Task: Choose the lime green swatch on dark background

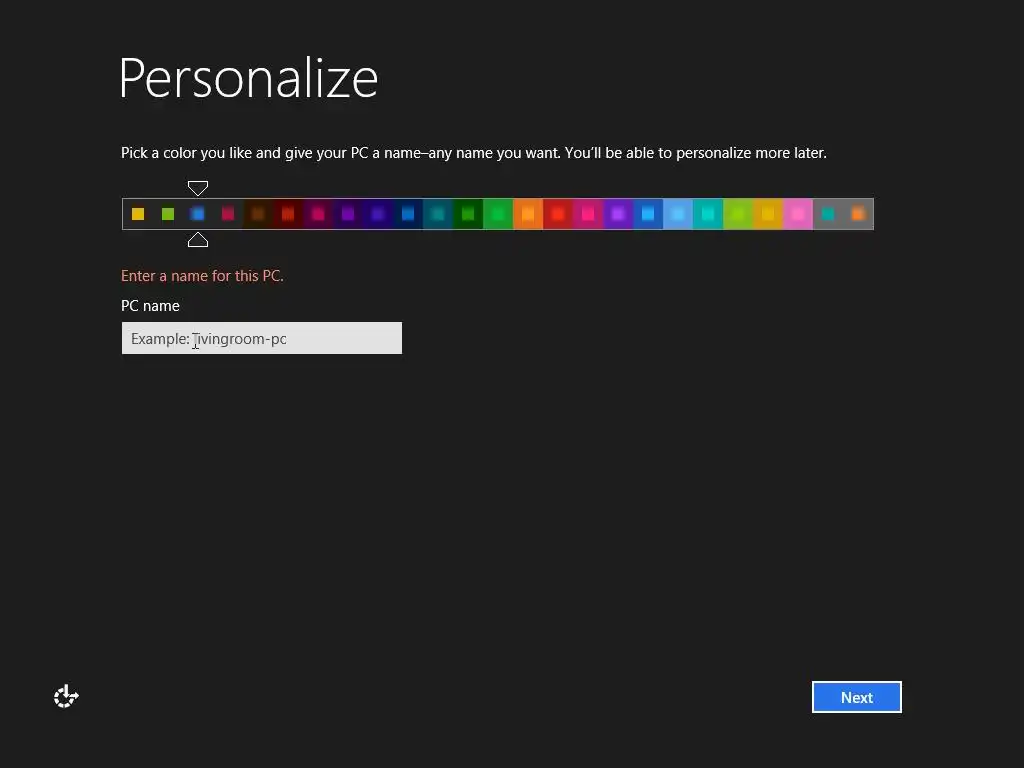Action: click(x=168, y=214)
